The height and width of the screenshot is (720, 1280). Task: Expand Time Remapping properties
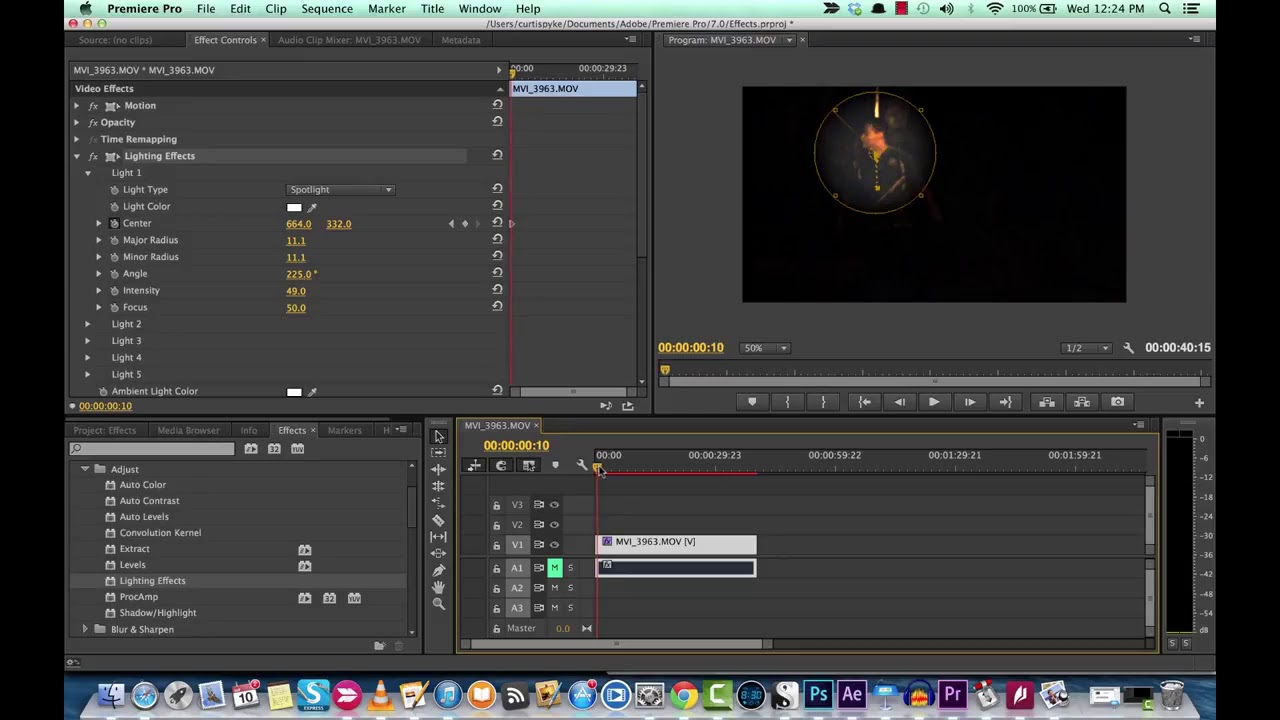click(76, 140)
